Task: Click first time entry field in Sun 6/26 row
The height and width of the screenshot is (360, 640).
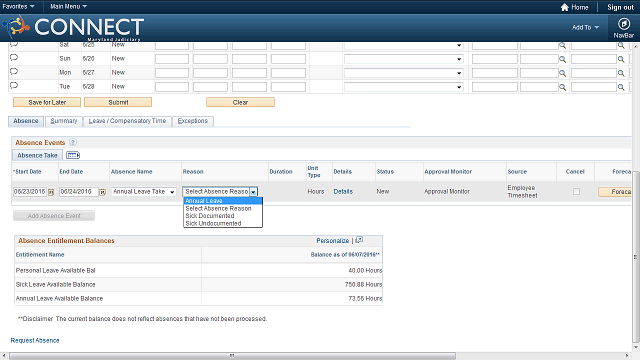Action: click(172, 59)
